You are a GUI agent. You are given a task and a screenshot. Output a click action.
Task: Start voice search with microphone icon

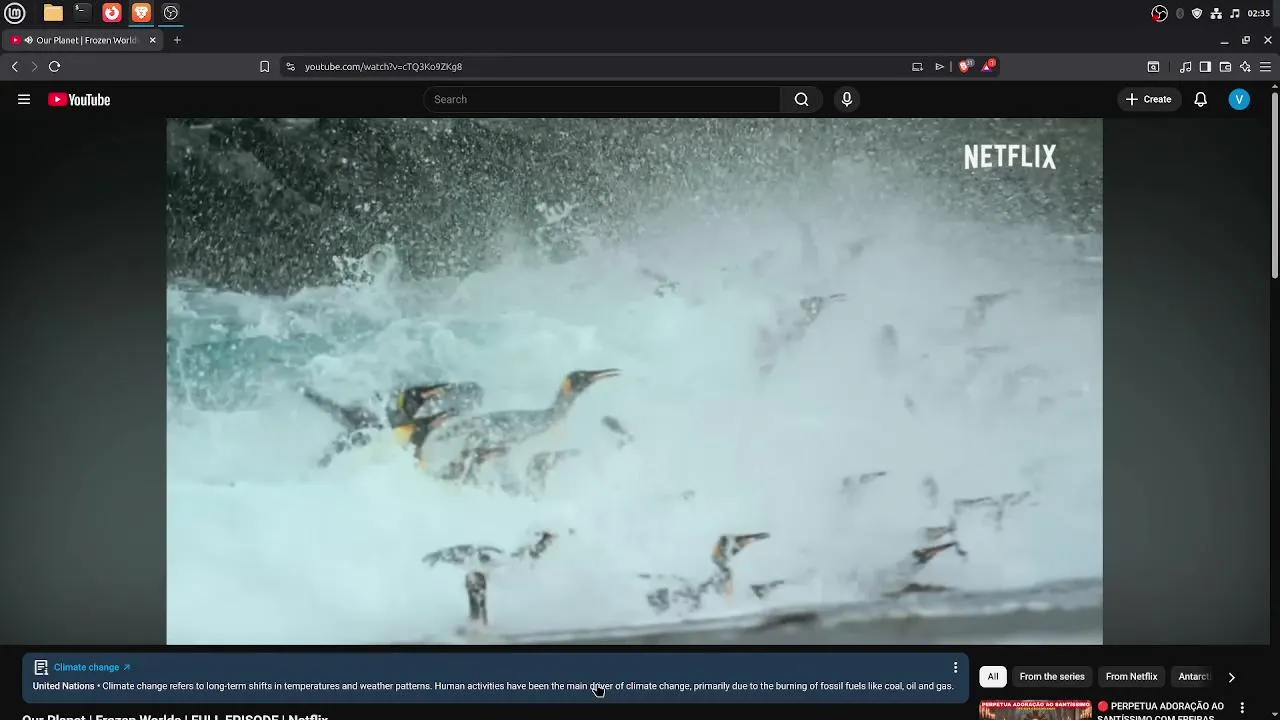click(847, 99)
